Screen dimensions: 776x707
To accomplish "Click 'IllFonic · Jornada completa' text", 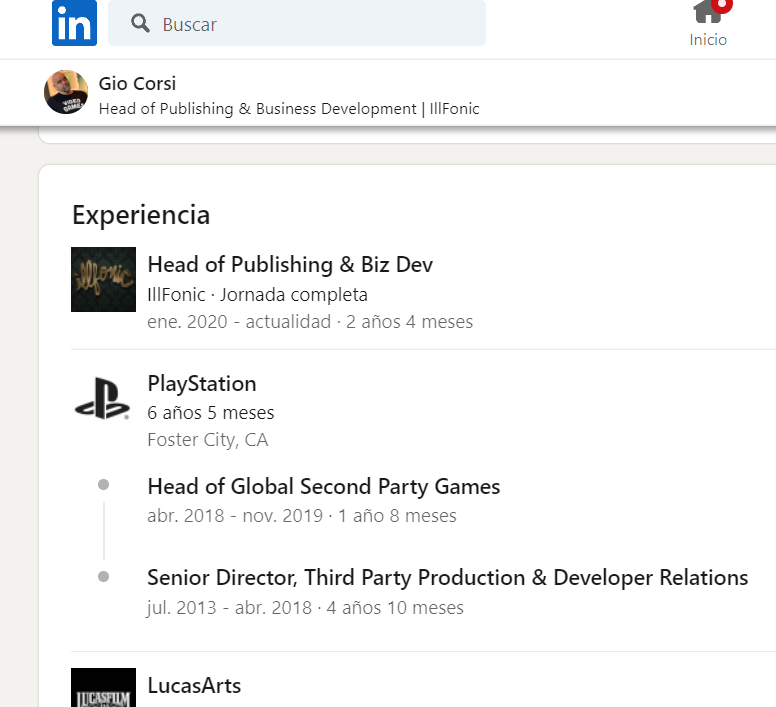I will tap(257, 295).
